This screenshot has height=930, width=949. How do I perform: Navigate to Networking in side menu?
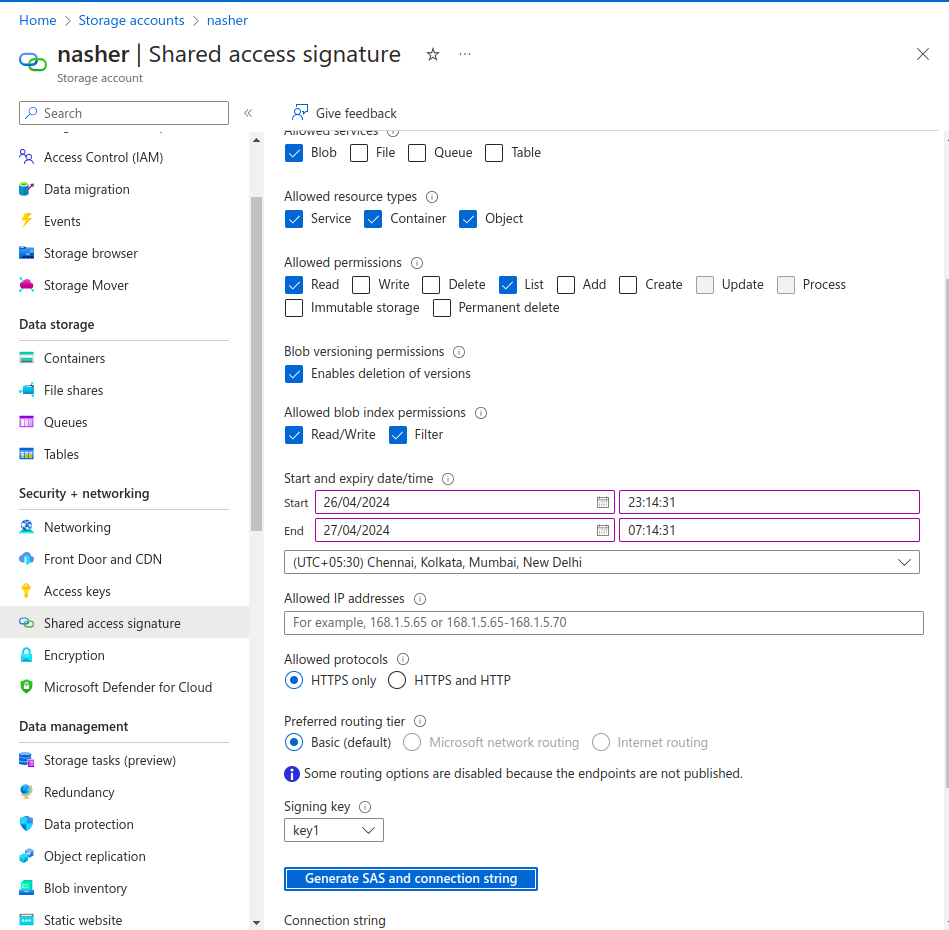click(x=77, y=527)
